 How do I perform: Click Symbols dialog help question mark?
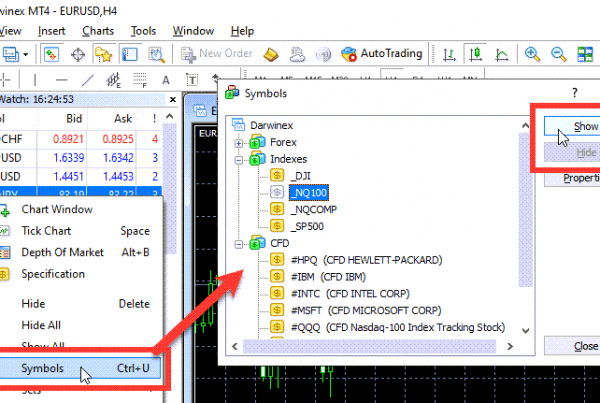click(x=574, y=93)
